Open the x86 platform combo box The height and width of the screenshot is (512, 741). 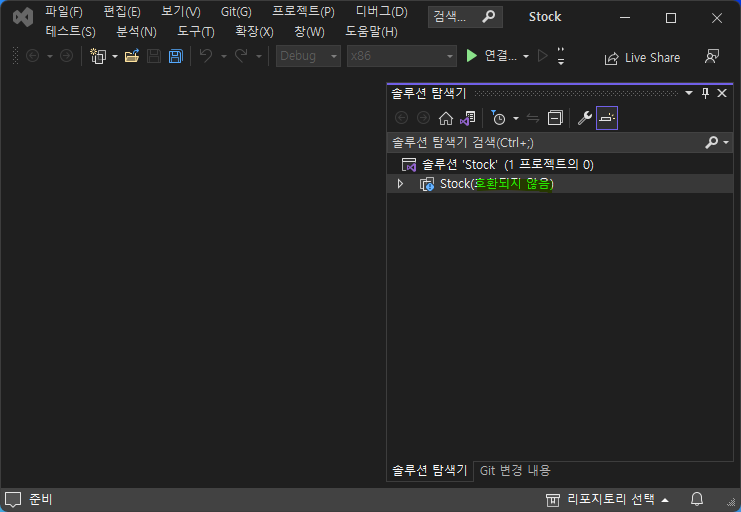click(402, 56)
